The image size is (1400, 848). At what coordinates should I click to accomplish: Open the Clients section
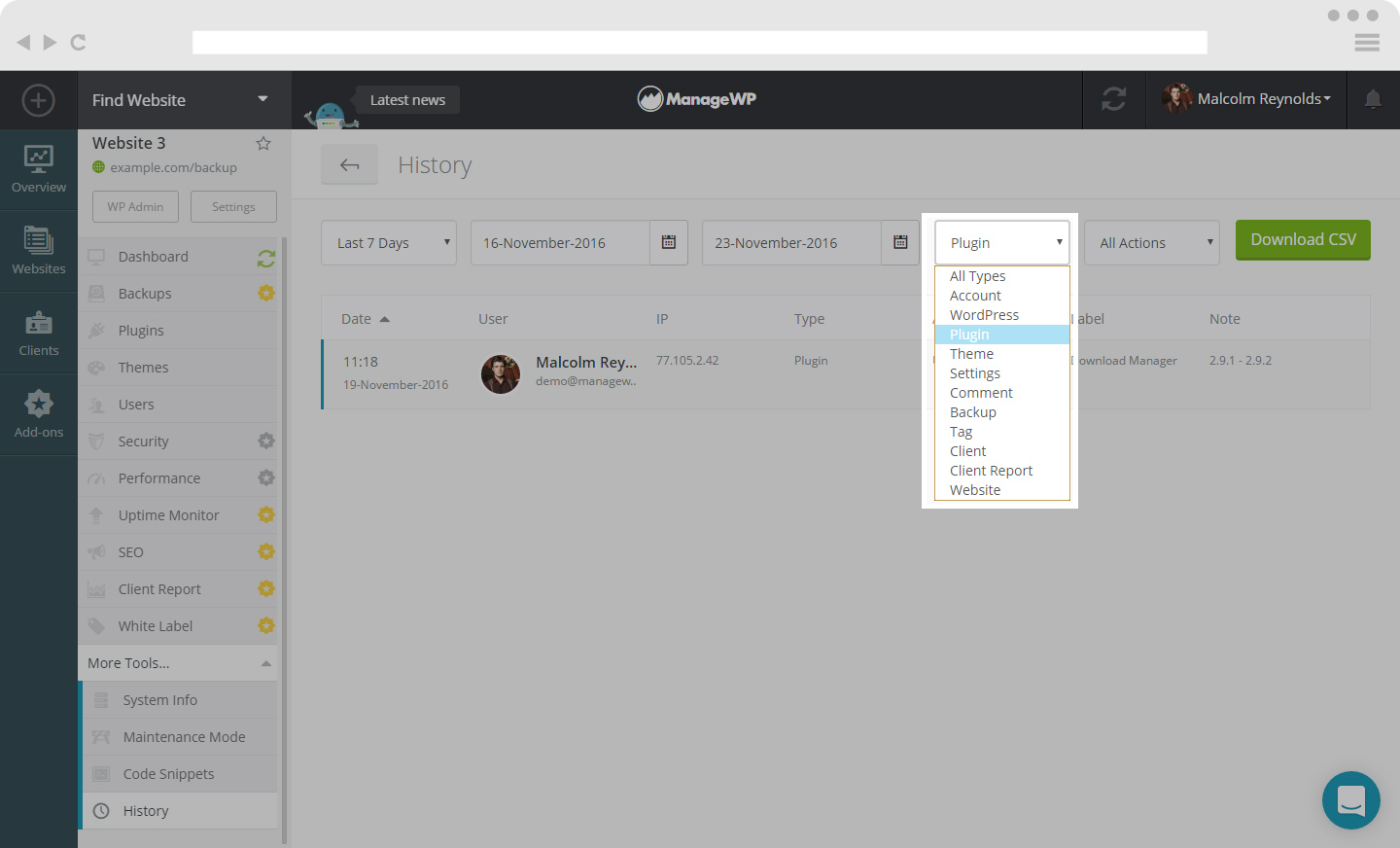pos(39,333)
